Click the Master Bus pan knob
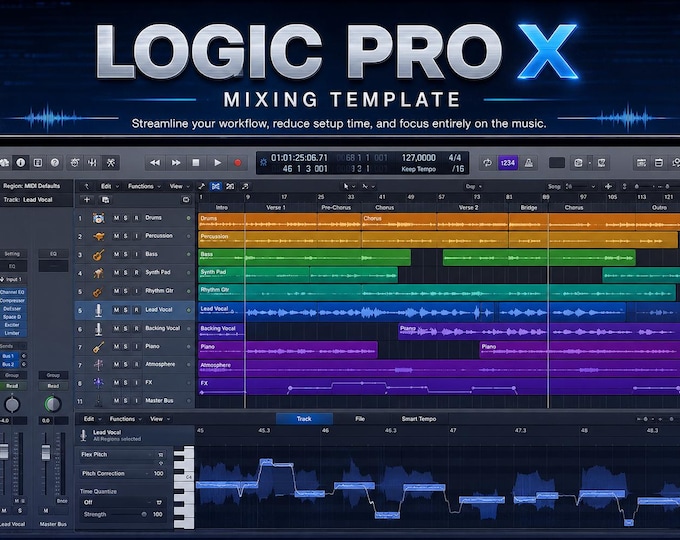 53,404
